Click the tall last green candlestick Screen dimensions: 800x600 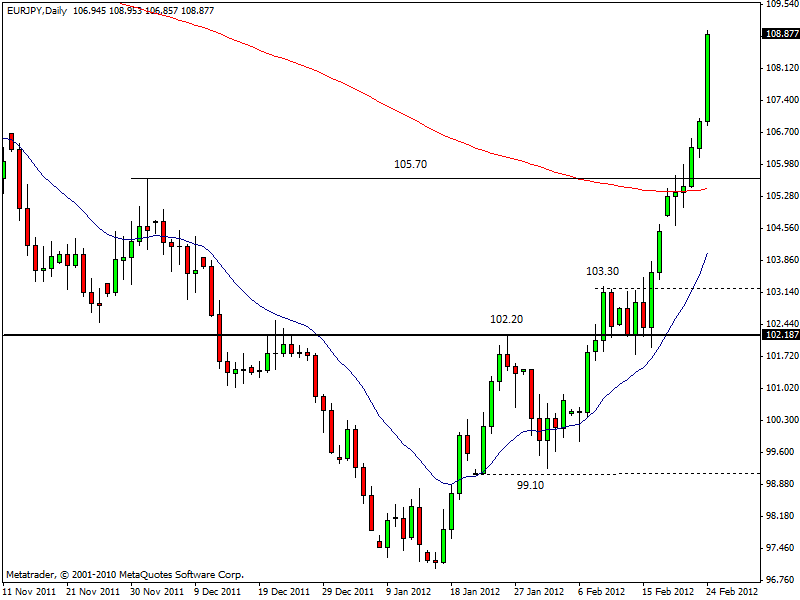707,78
